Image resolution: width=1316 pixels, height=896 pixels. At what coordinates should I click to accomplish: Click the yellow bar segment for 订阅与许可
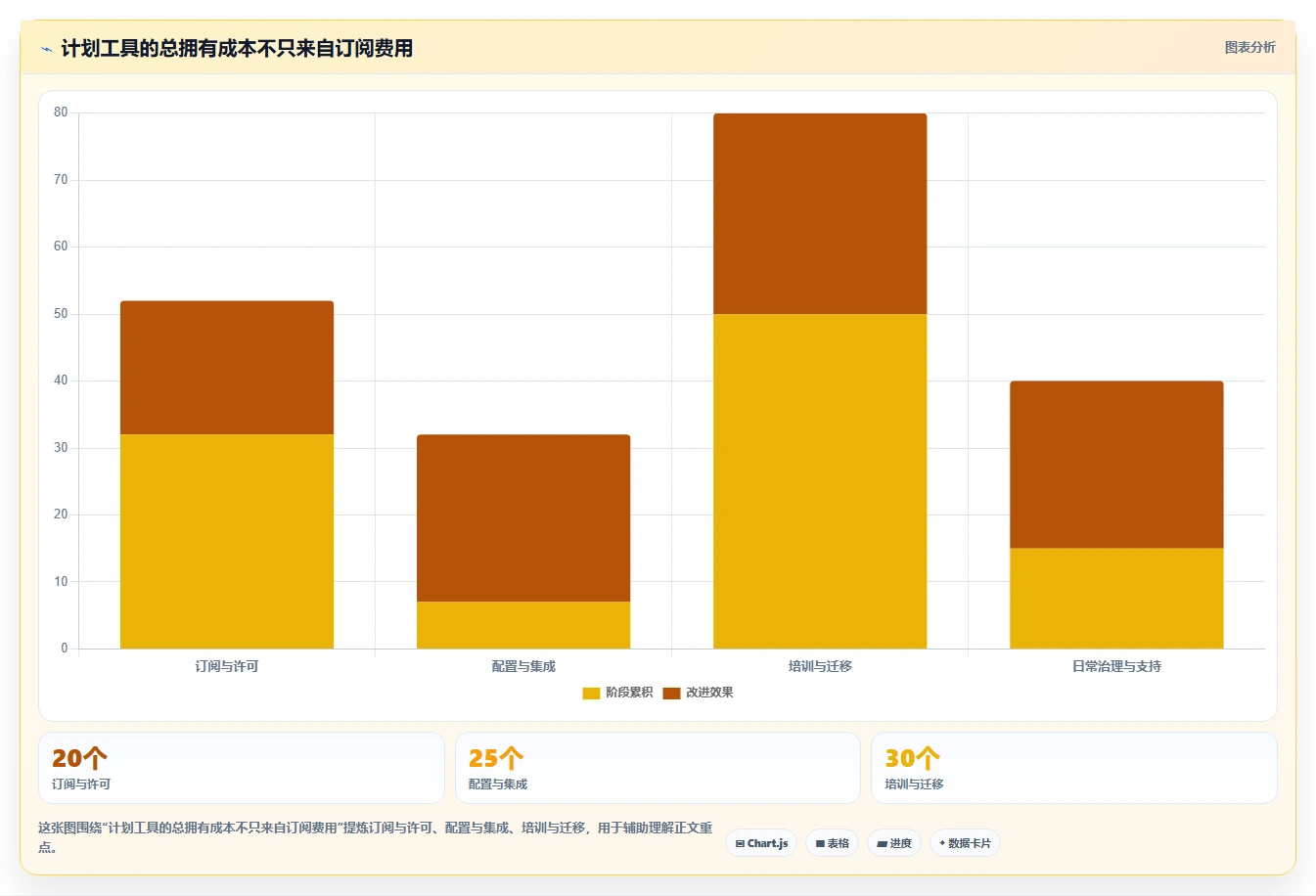pyautogui.click(x=227, y=541)
